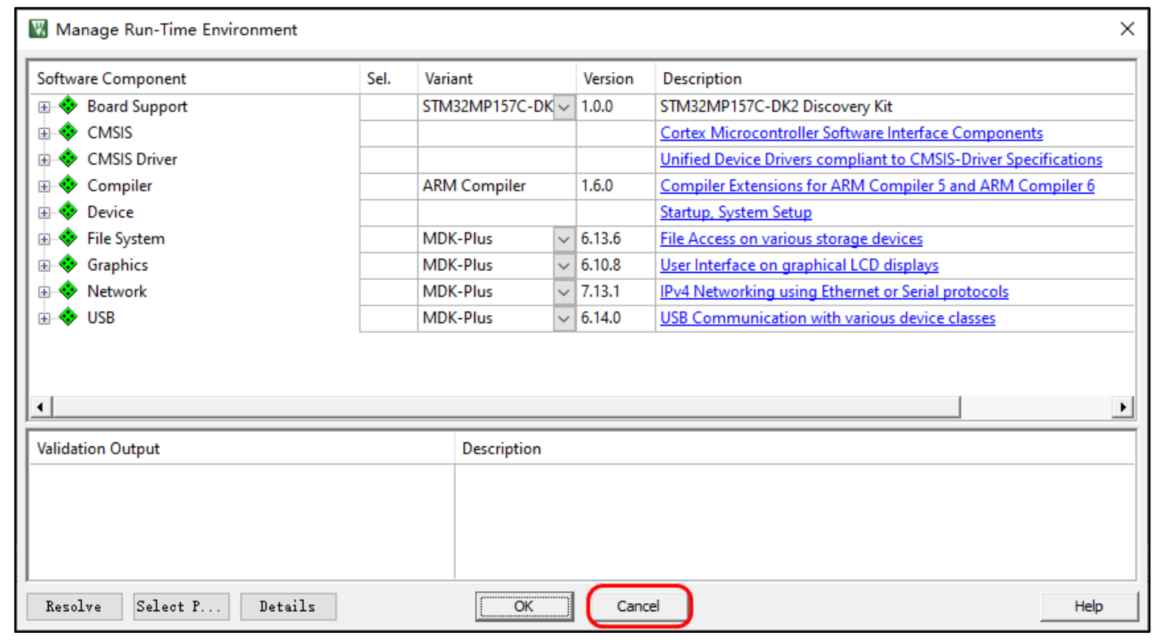Click the Details button
This screenshot has width=1166, height=642.
pyautogui.click(x=288, y=606)
